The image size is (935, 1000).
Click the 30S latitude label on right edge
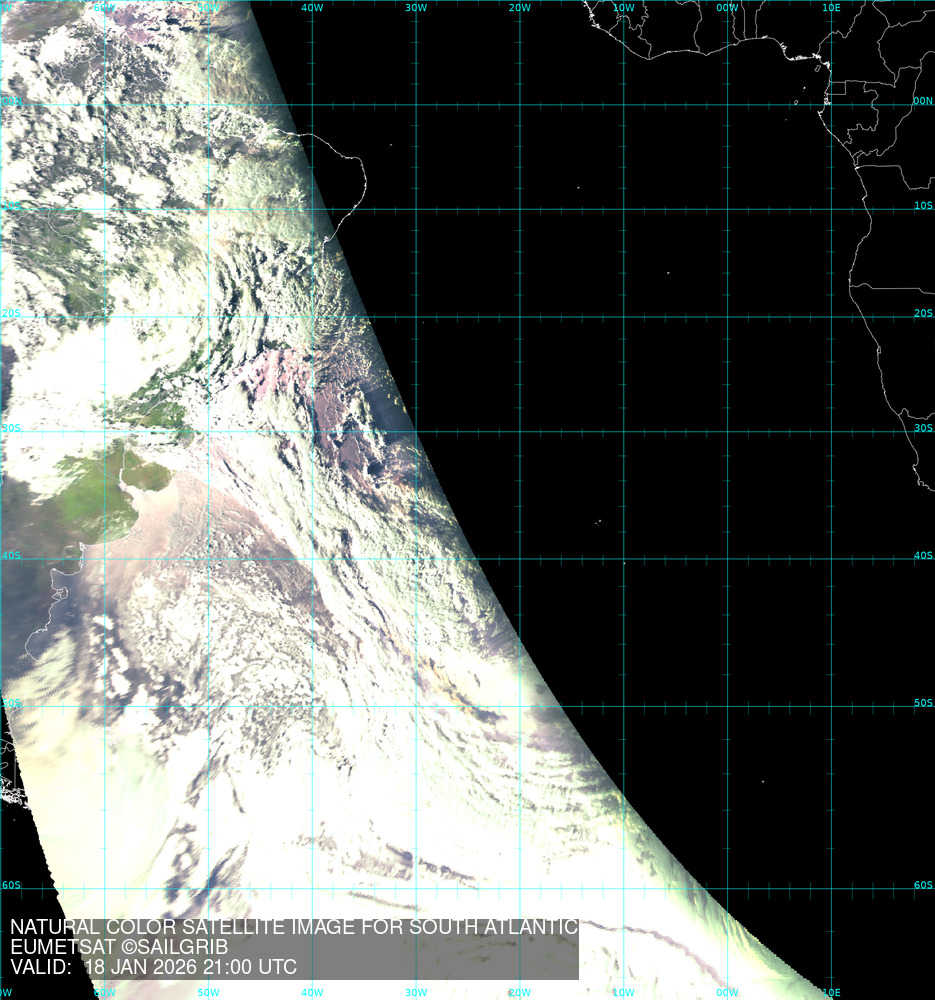point(922,428)
